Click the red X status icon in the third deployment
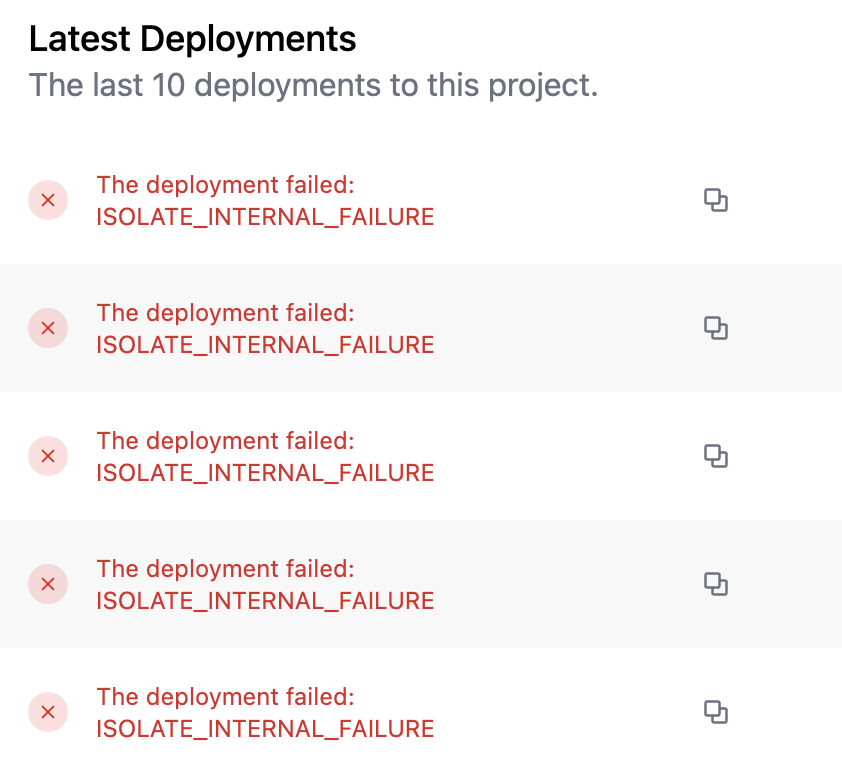This screenshot has height=774, width=842. 47,456
